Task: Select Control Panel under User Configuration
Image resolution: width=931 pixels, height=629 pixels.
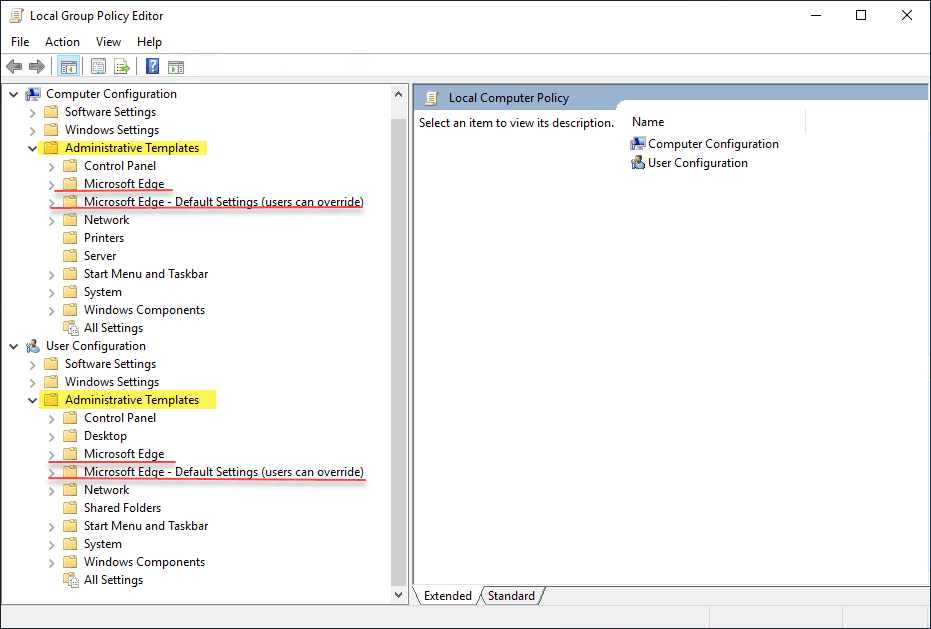Action: coord(120,418)
